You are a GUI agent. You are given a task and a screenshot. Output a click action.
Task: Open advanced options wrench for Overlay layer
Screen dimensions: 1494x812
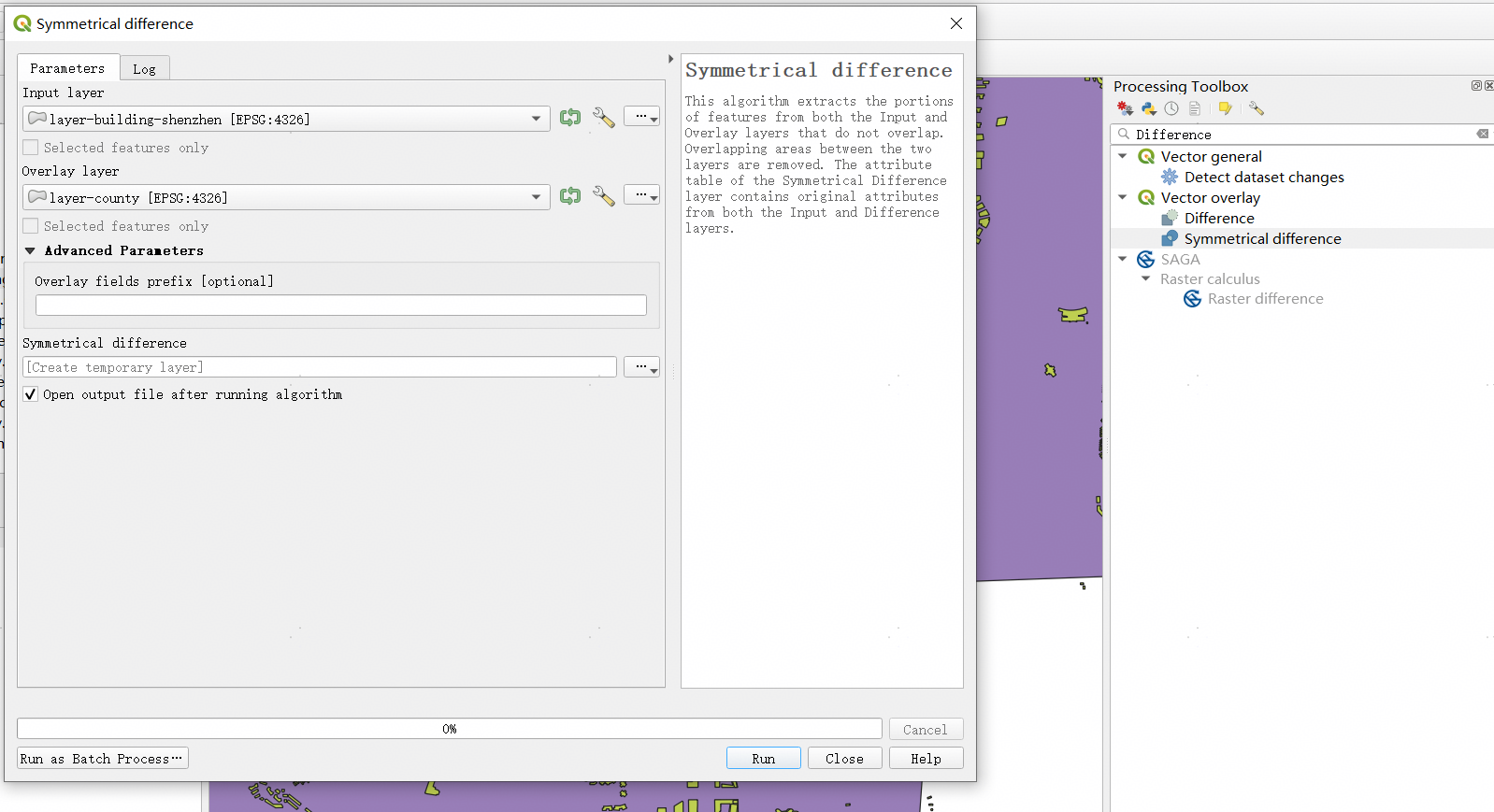click(x=604, y=196)
